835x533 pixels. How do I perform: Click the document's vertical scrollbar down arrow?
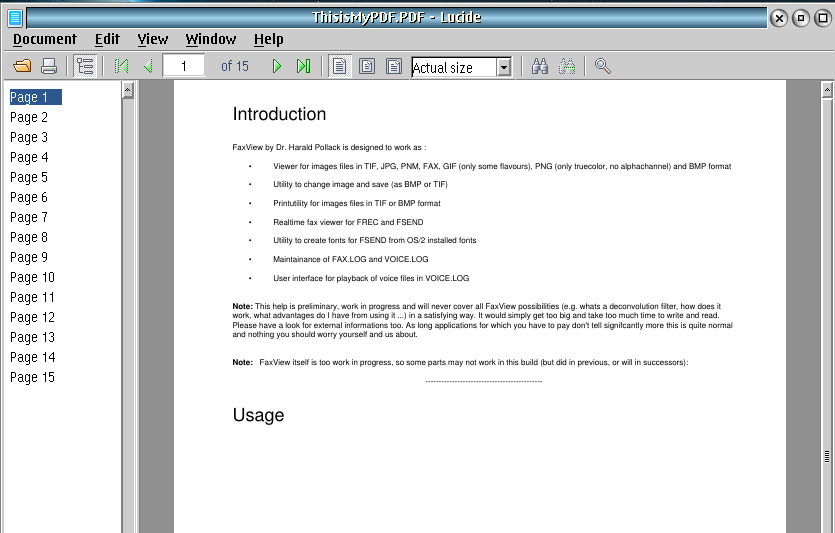point(827,526)
